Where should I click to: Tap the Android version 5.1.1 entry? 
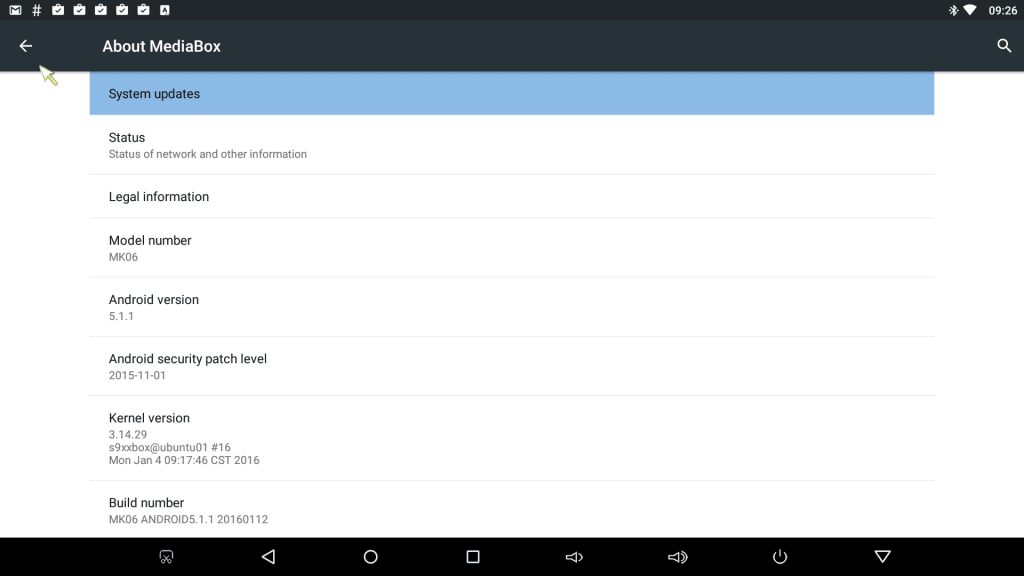click(x=511, y=307)
